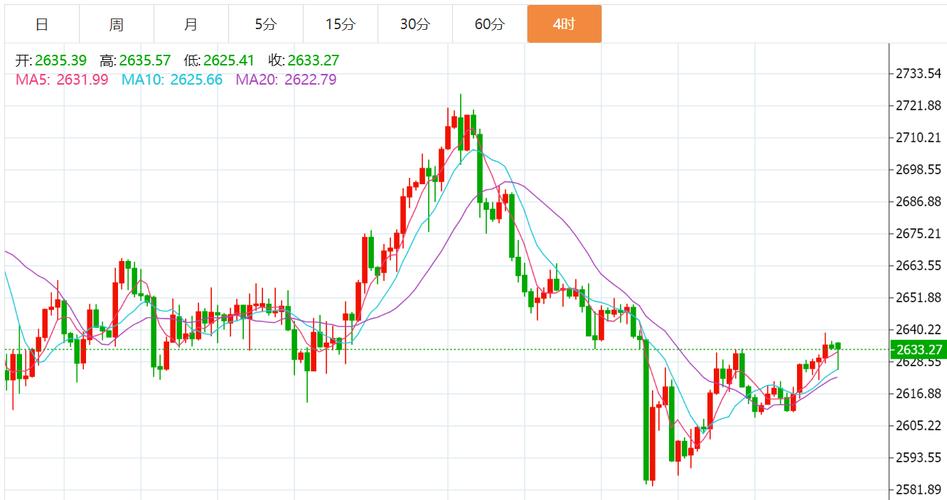This screenshot has height=500, width=947.
Task: Select the 15分 interval tab
Action: click(341, 24)
